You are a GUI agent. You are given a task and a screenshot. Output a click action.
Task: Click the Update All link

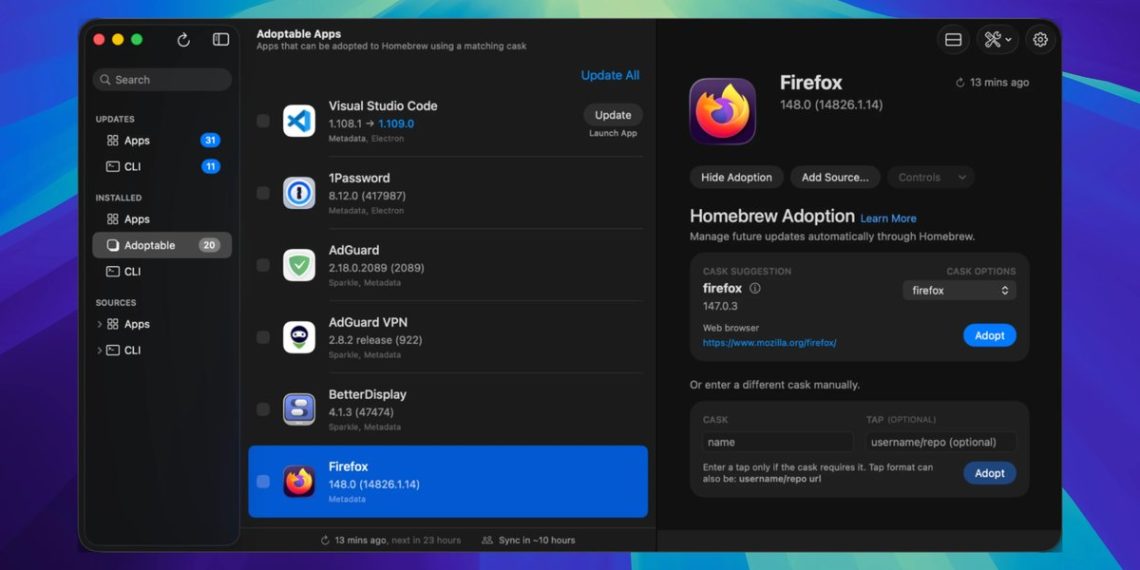[x=610, y=76]
